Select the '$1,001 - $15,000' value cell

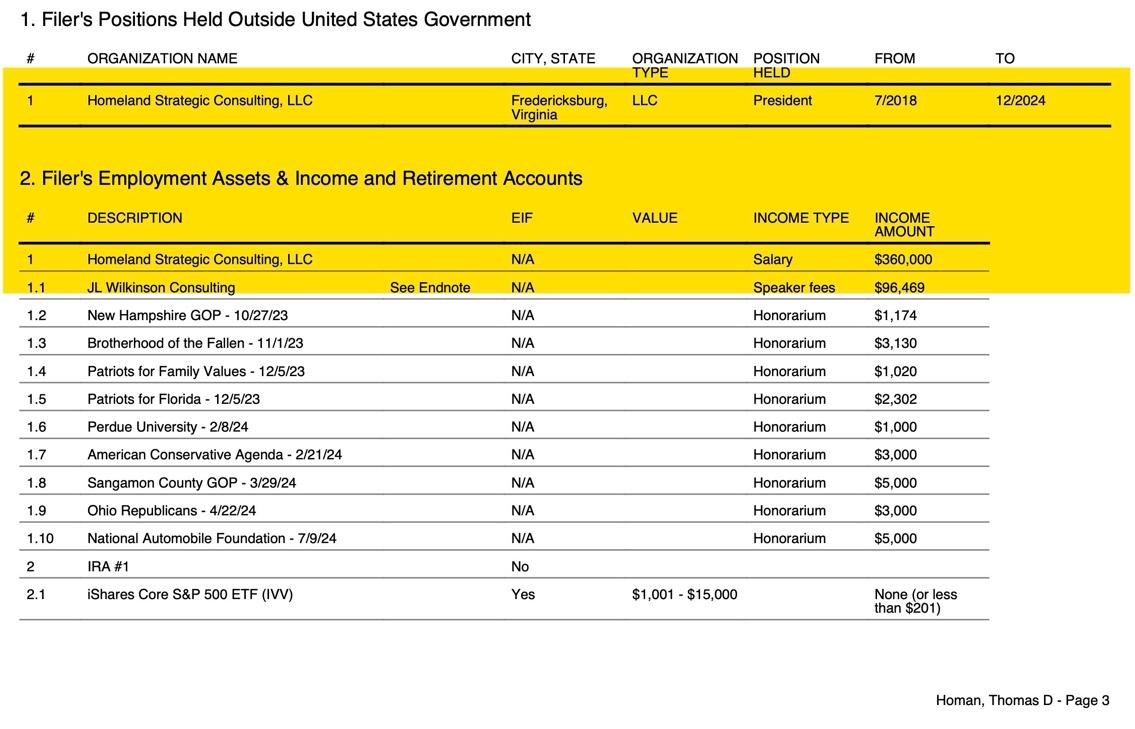click(684, 595)
